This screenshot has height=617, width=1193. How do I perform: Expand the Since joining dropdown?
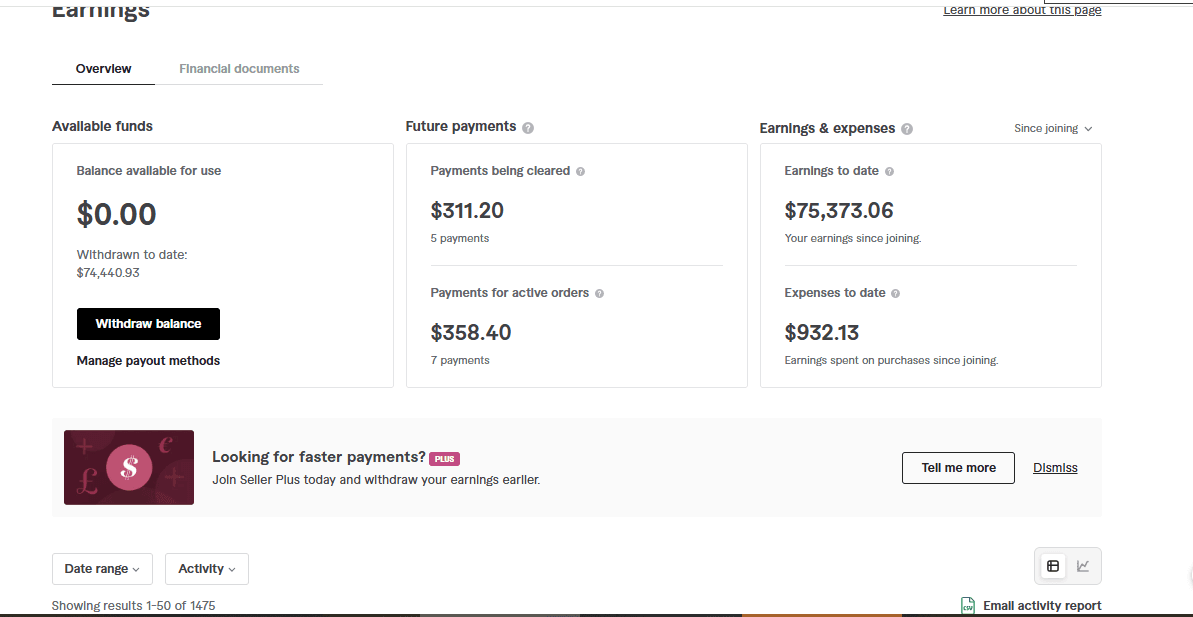(1053, 129)
